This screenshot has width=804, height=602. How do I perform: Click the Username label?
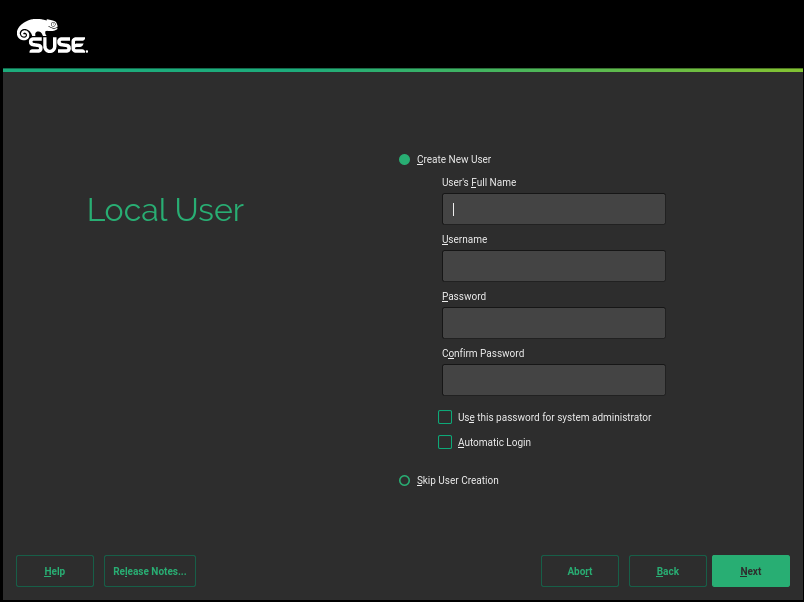tap(464, 239)
